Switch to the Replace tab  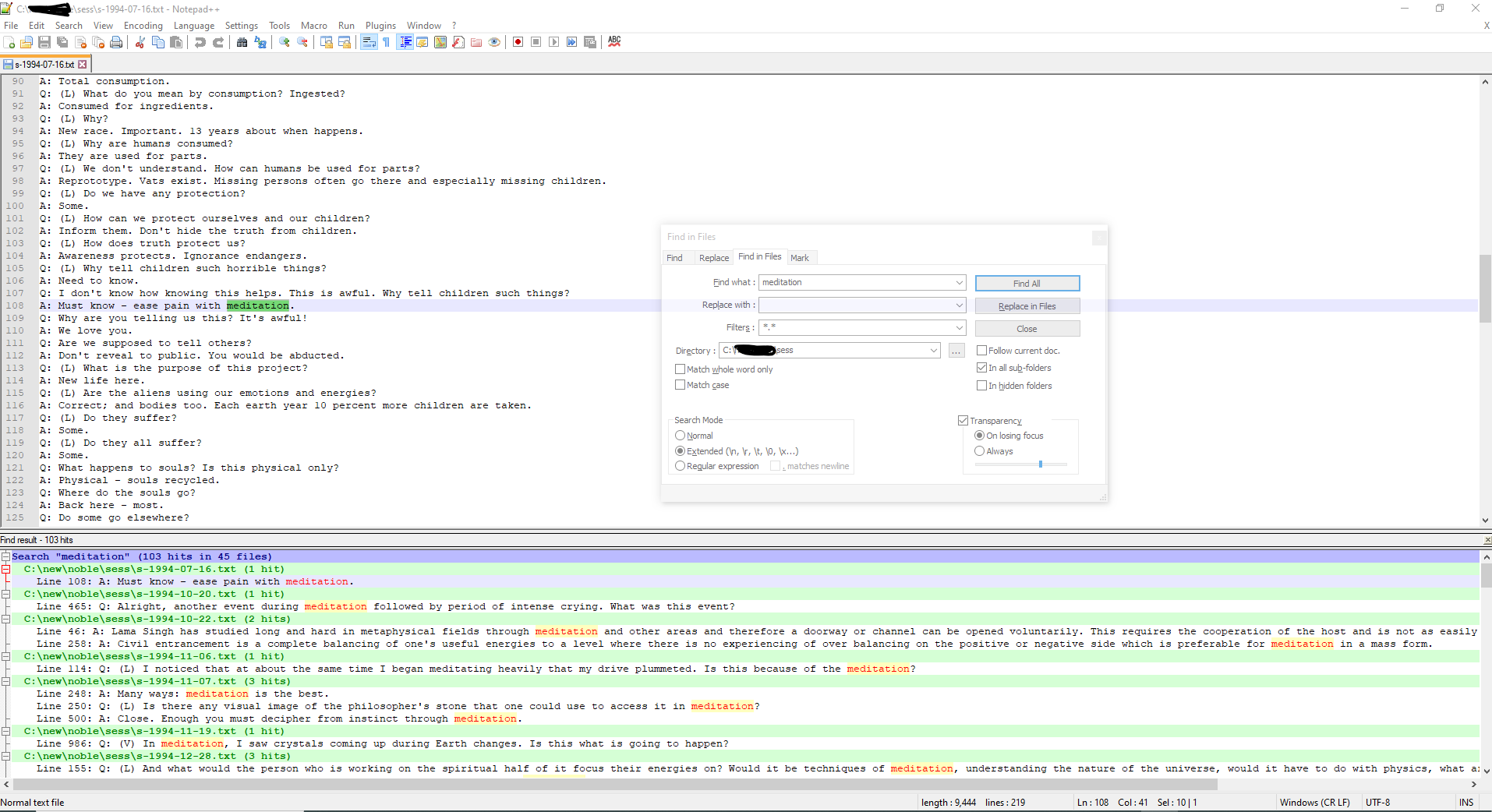click(x=713, y=258)
